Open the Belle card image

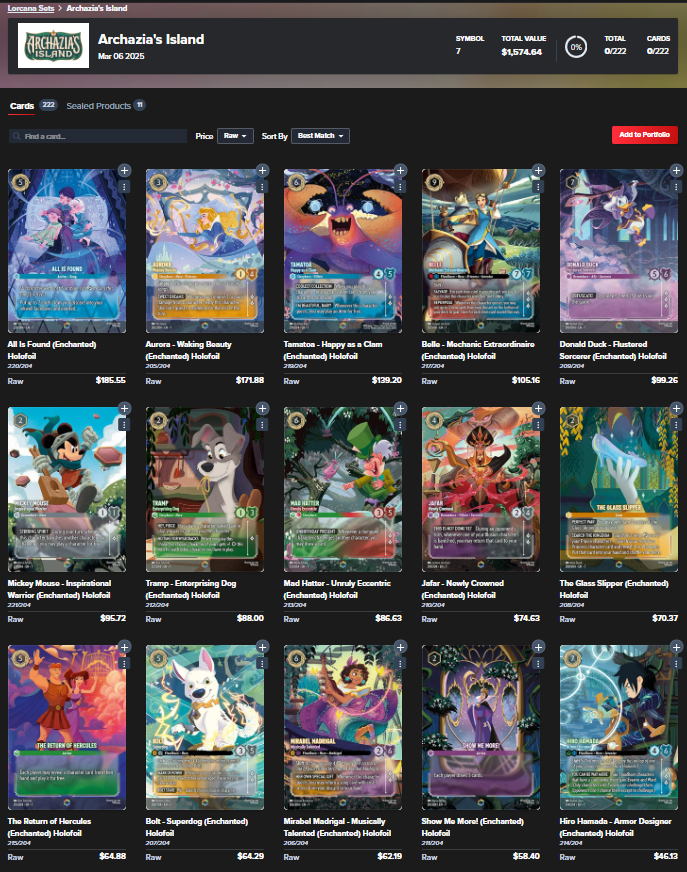point(481,251)
